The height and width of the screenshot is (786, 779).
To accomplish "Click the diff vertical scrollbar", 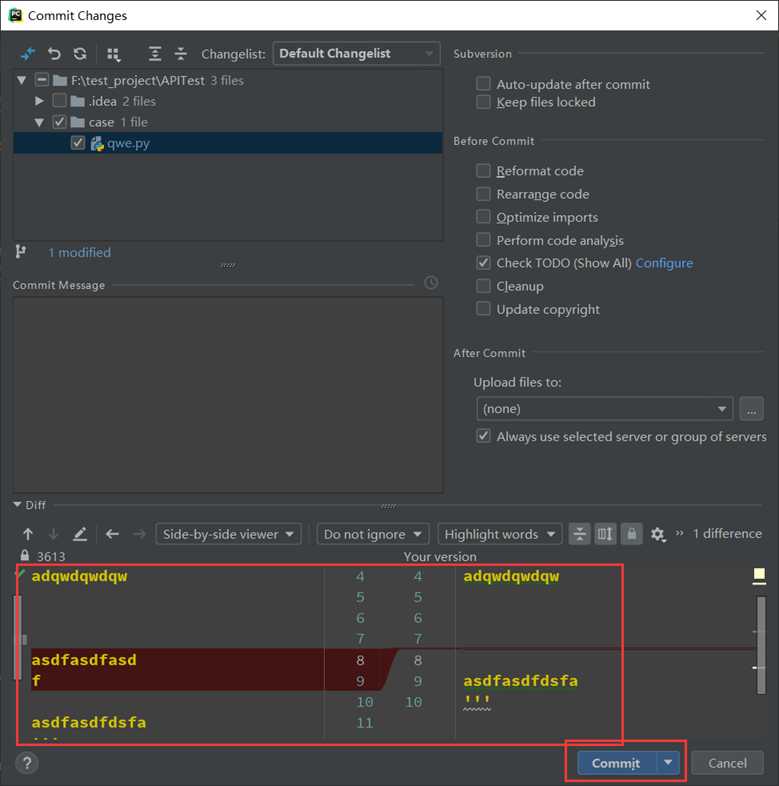I will [761, 645].
